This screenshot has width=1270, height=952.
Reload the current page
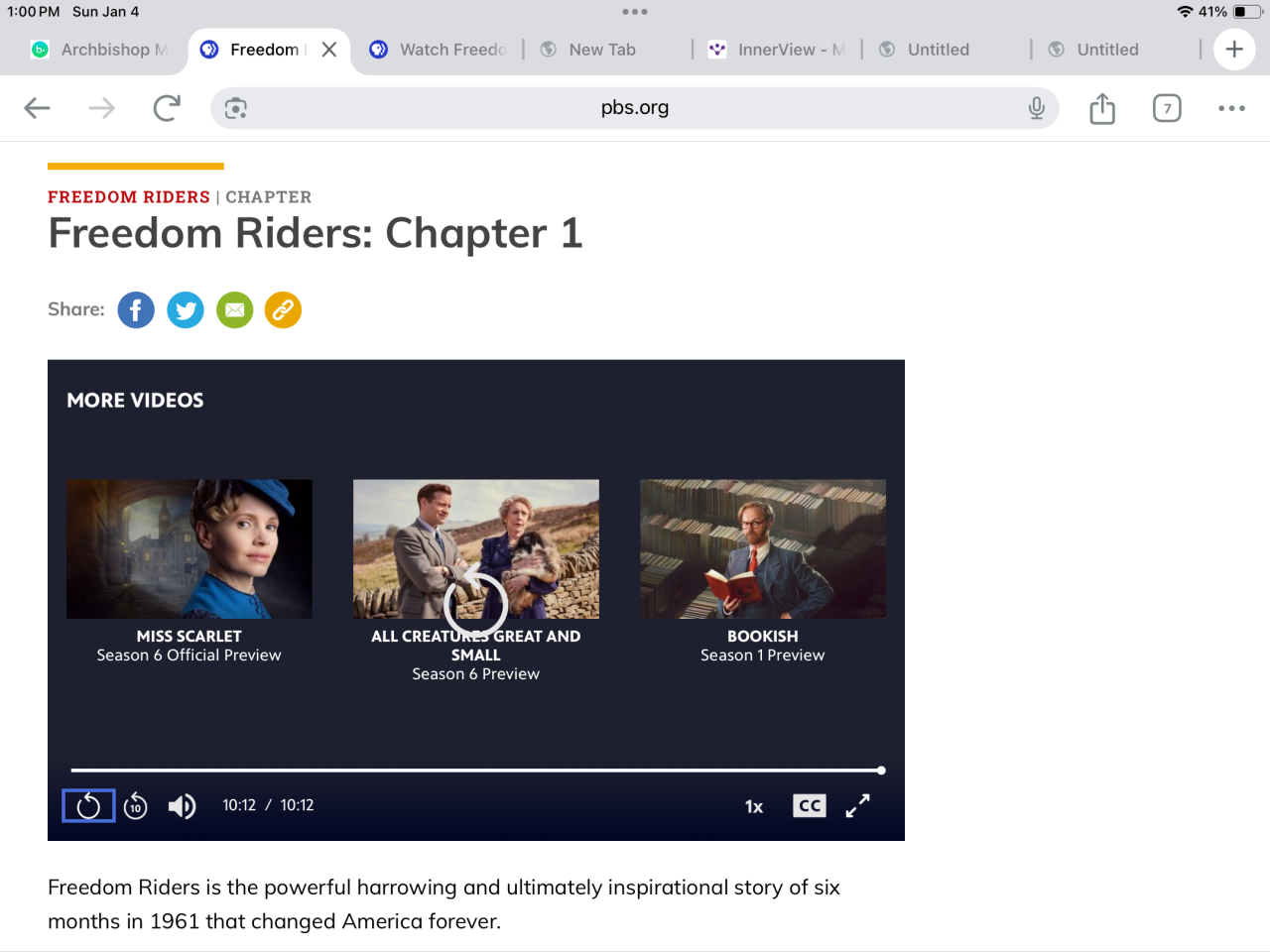click(167, 108)
